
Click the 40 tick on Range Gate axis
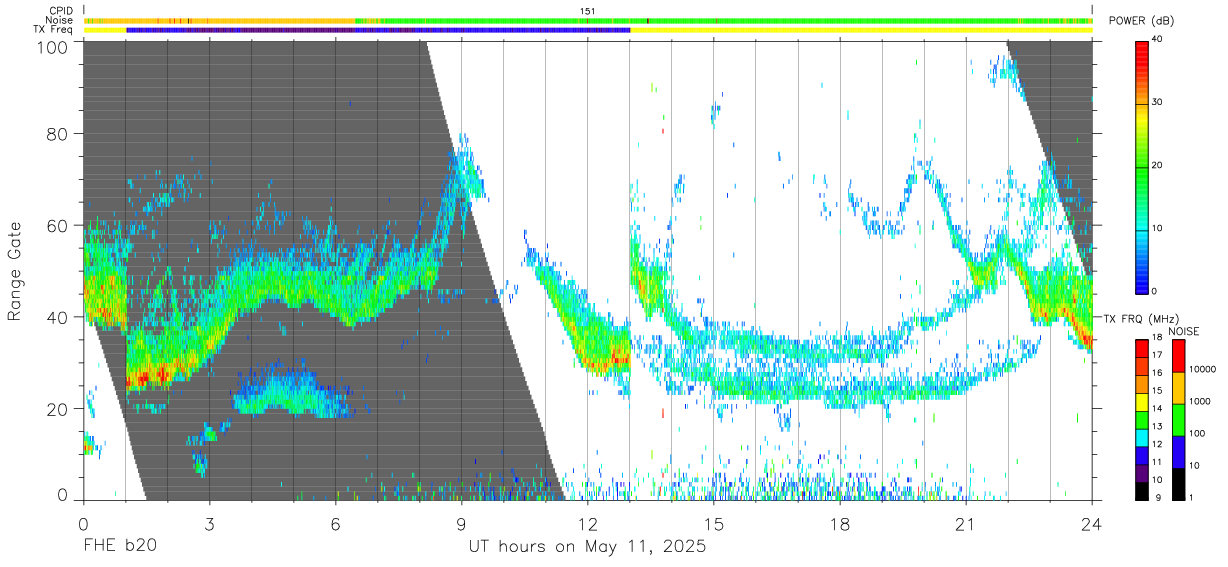point(58,317)
